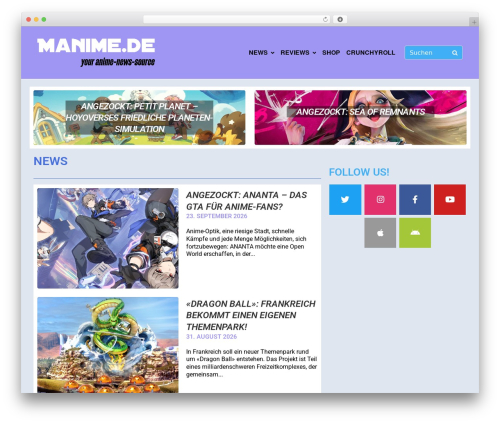Open the ANANTA article thumbnail

pyautogui.click(x=108, y=238)
